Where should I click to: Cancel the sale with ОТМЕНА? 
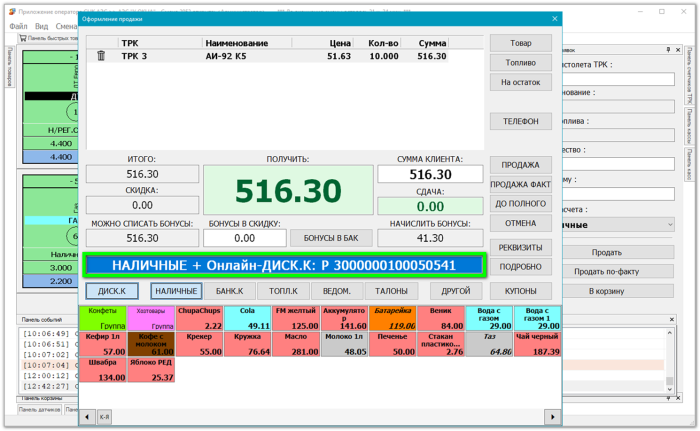click(521, 223)
